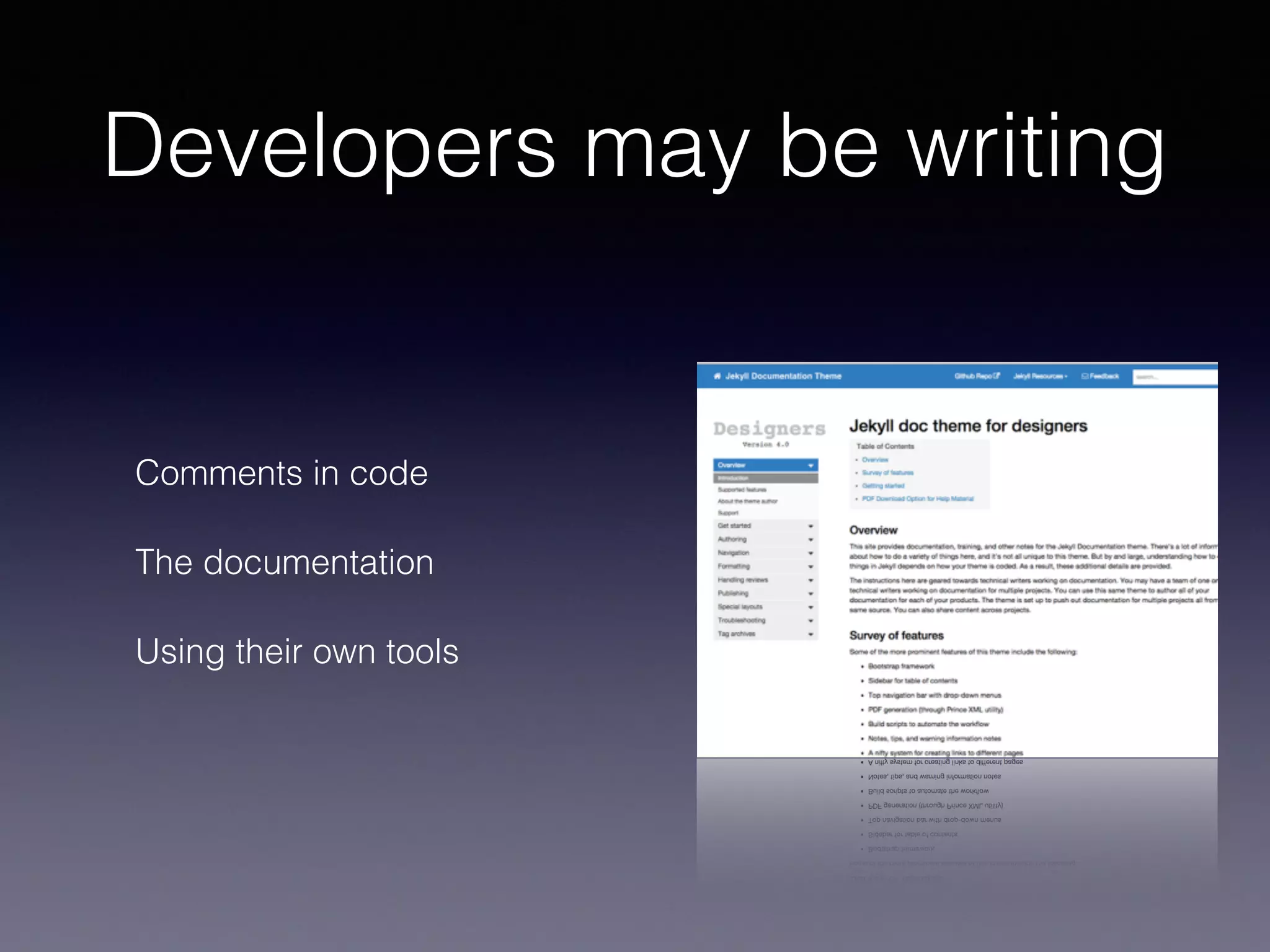This screenshot has width=1270, height=952.
Task: Open About the theme author page
Action: [x=748, y=501]
